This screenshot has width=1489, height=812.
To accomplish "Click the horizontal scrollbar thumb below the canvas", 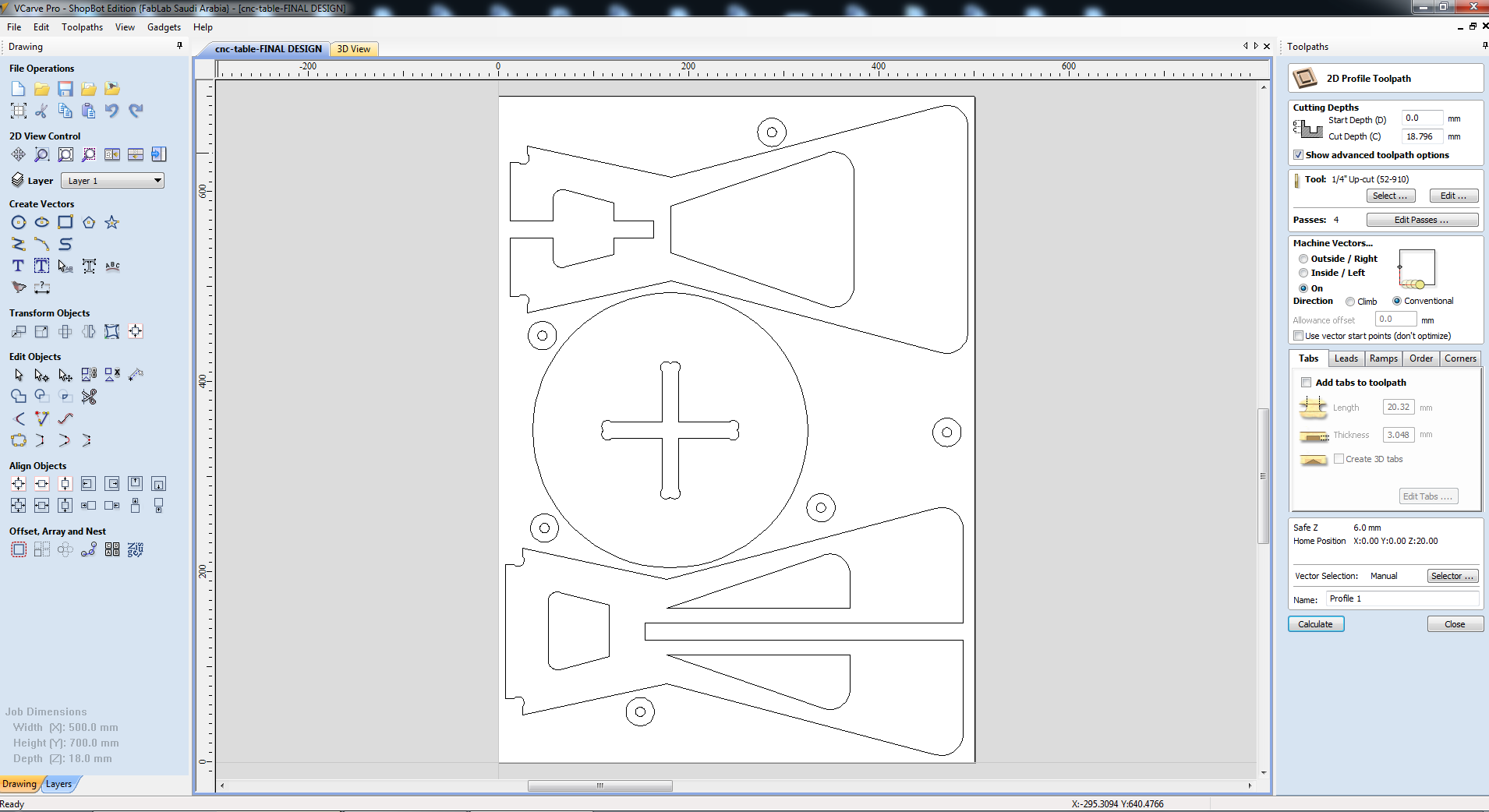I will tap(599, 786).
